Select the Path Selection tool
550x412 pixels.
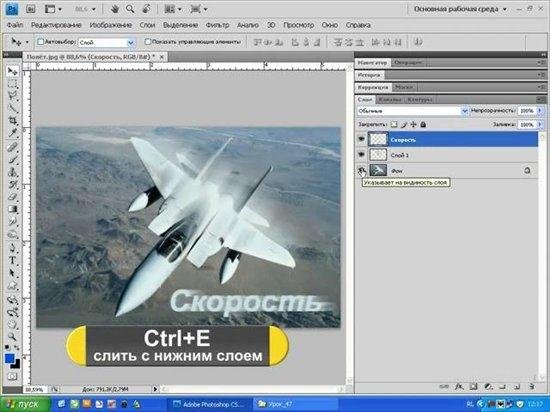pos(12,273)
